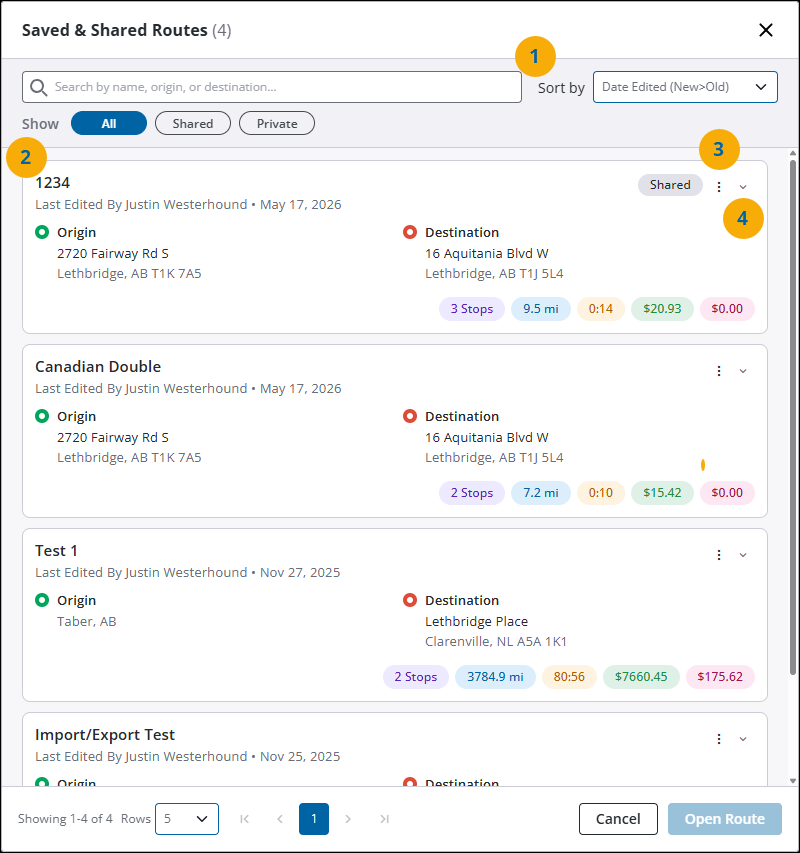Click the Open Route button
This screenshot has height=853, width=800.
click(x=724, y=819)
